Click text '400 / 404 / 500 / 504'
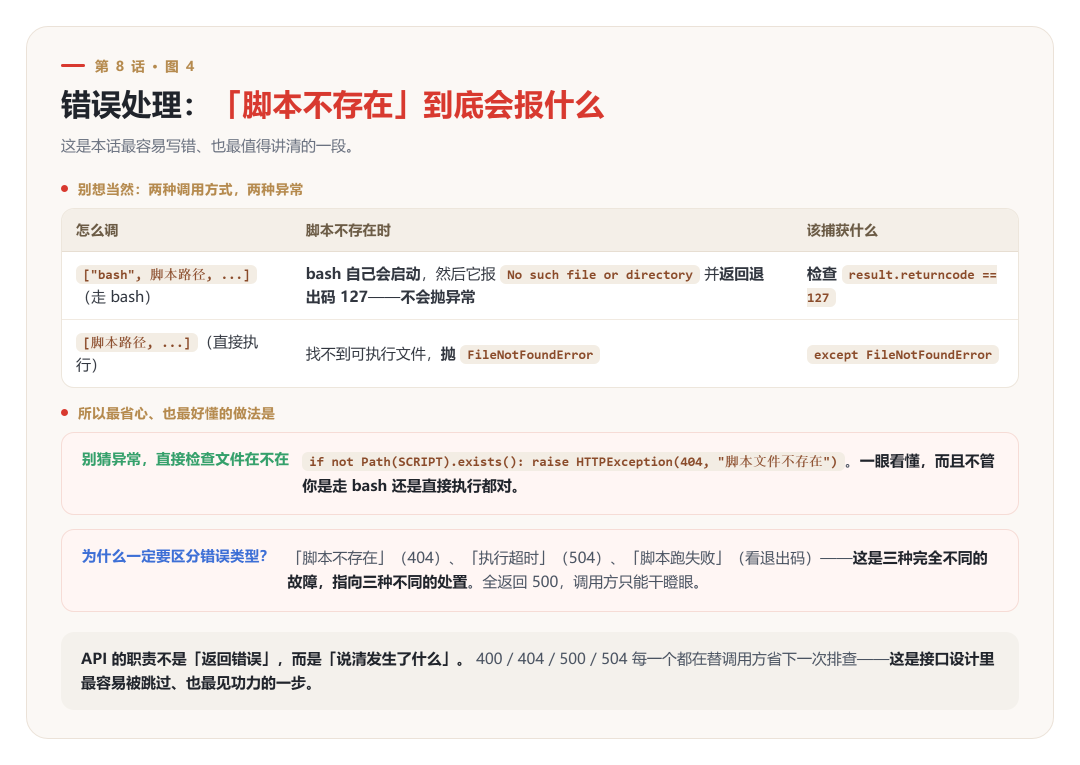Image resolution: width=1080 pixels, height=765 pixels. click(551, 659)
